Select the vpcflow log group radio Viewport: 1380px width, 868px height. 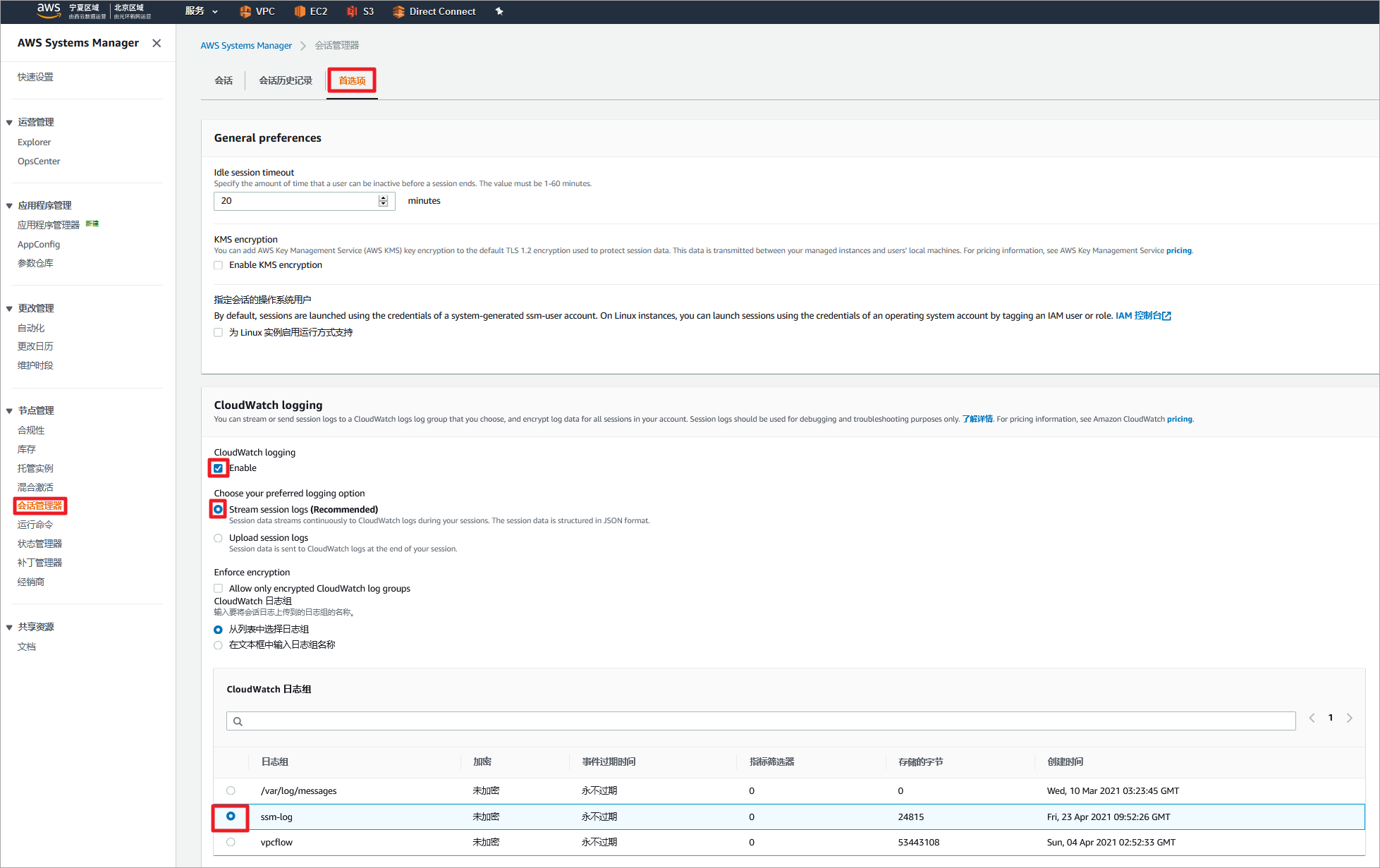(x=231, y=842)
